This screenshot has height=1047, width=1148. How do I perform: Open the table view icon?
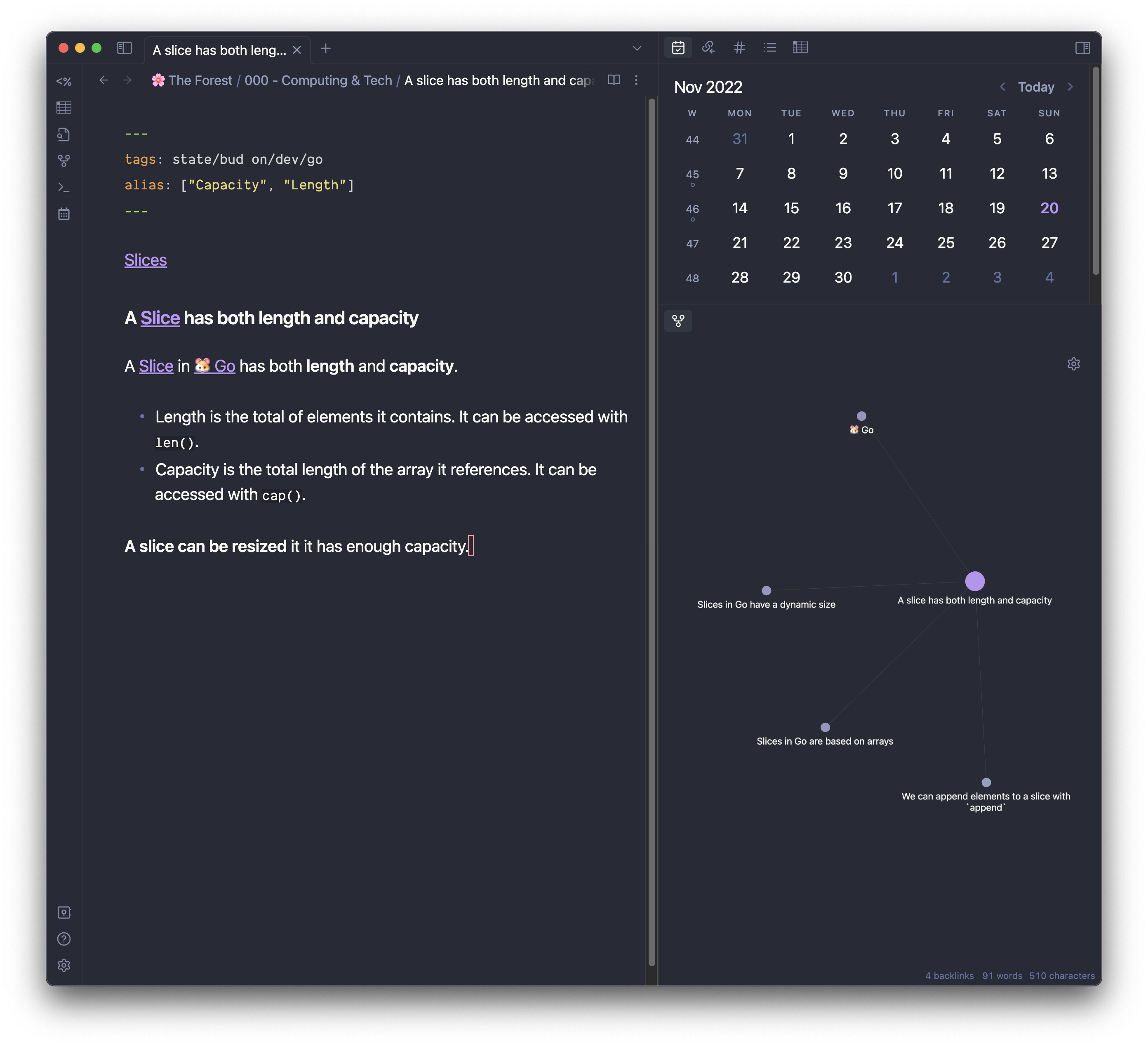[799, 46]
